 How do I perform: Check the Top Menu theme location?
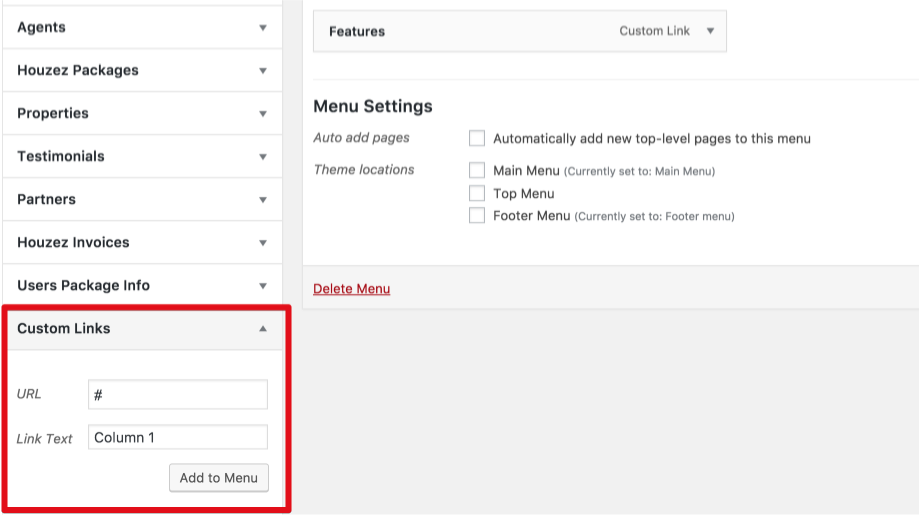point(476,193)
